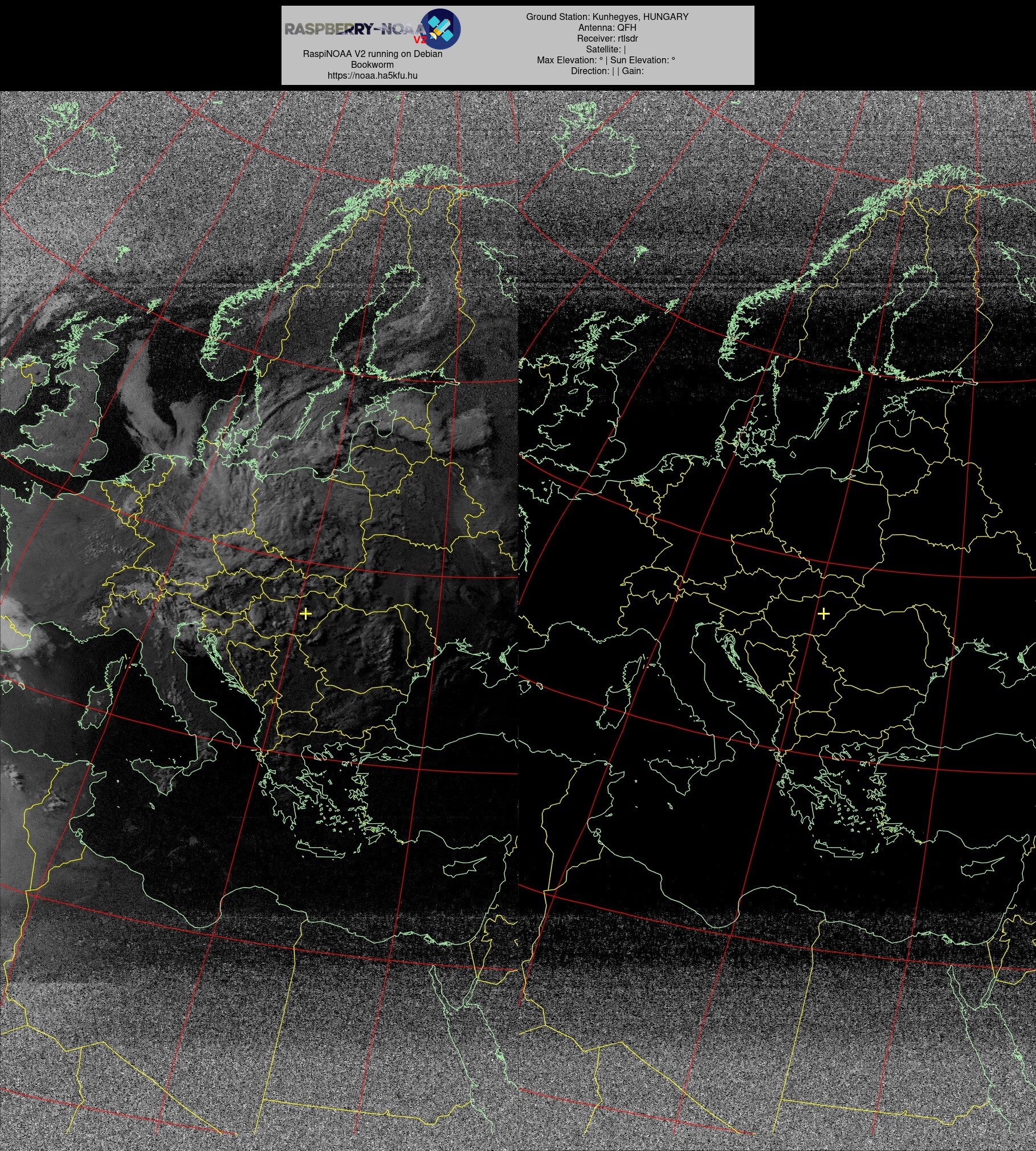This screenshot has width=1036, height=1151.
Task: Click the round satellite badge icon in the header
Action: (x=440, y=29)
